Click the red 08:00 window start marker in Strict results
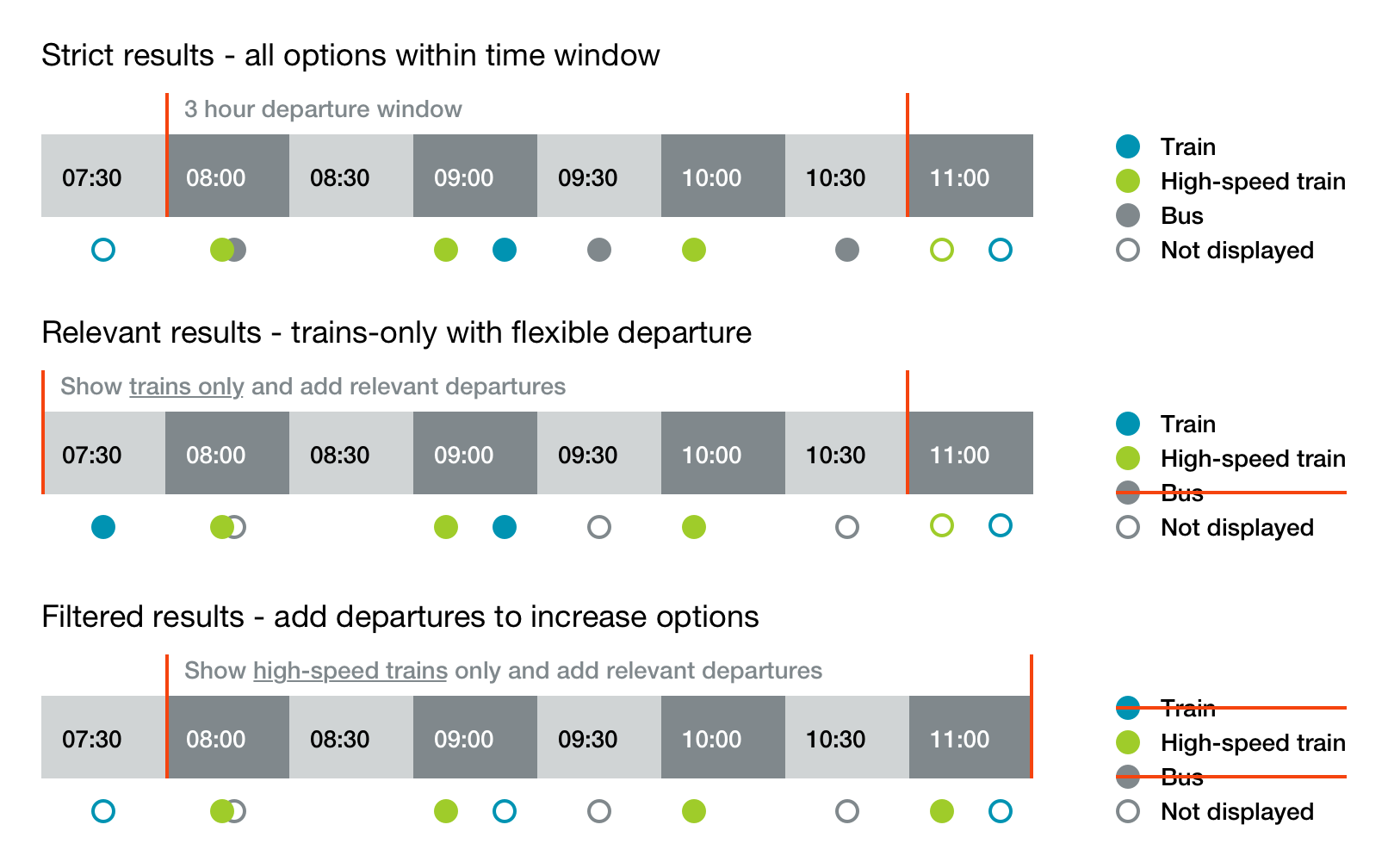The image size is (1388, 868). click(167, 155)
